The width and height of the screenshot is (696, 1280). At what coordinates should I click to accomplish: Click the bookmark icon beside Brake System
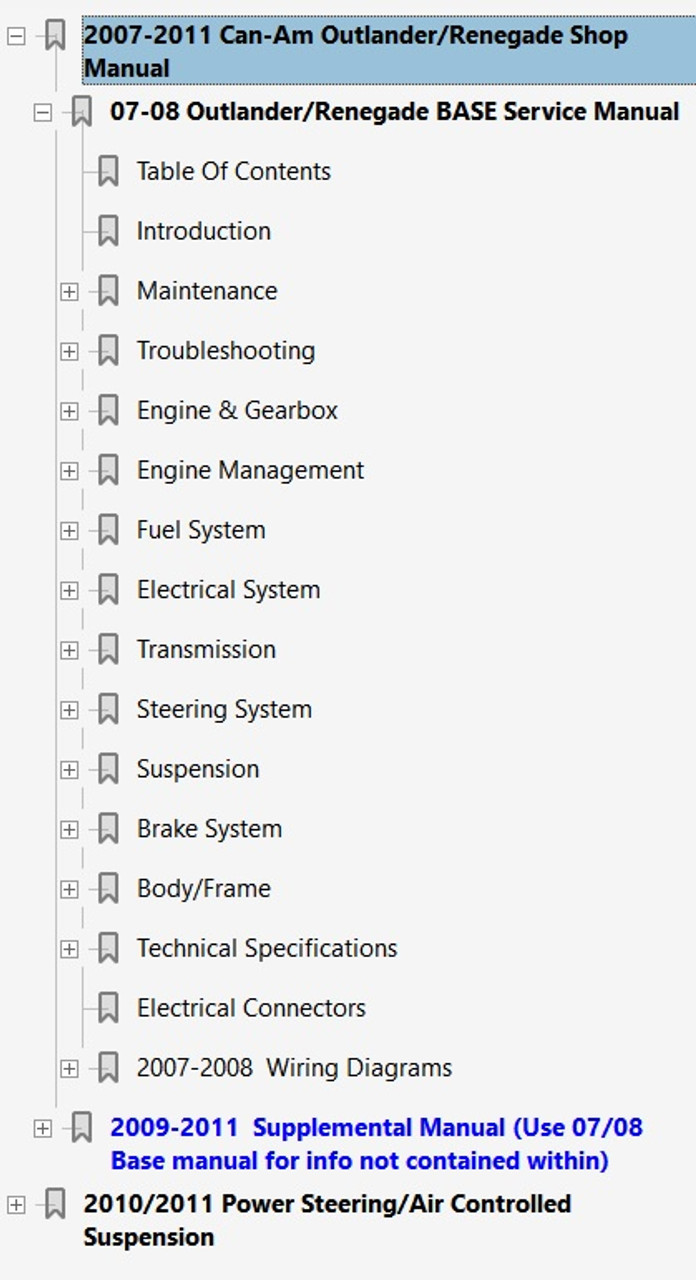[108, 829]
